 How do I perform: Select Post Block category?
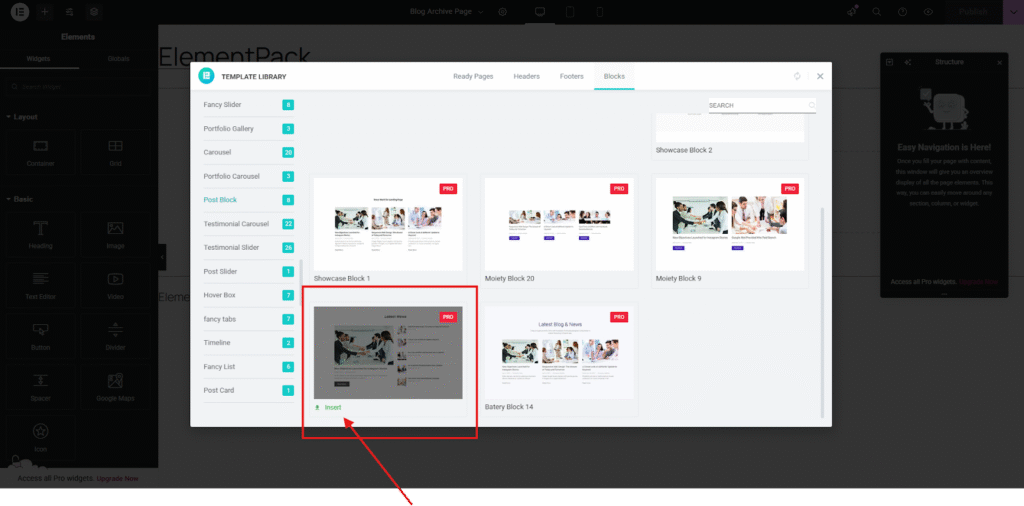pos(248,200)
